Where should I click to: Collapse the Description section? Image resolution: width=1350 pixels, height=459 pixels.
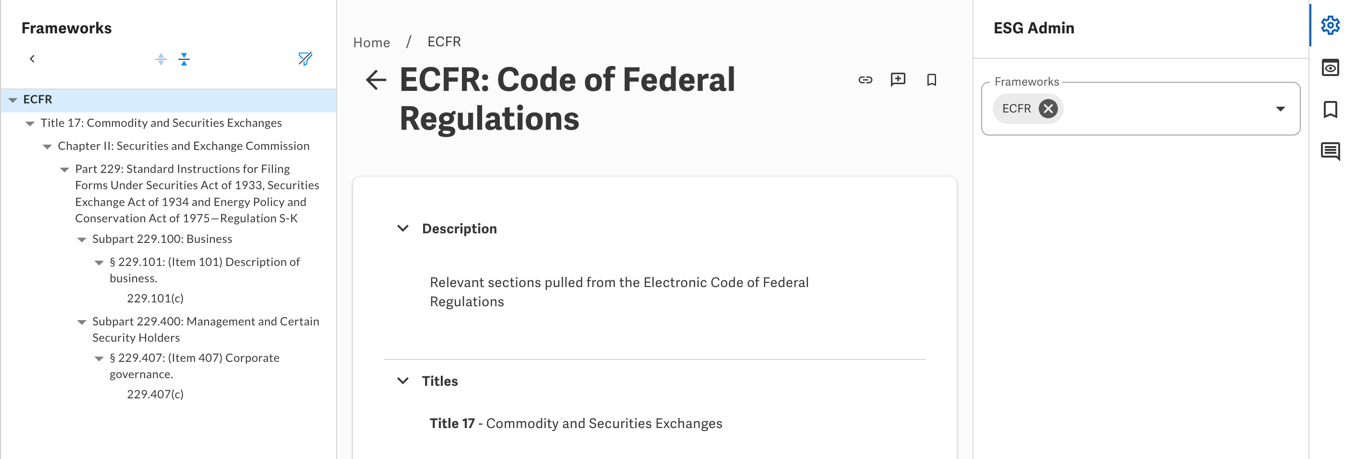(403, 229)
